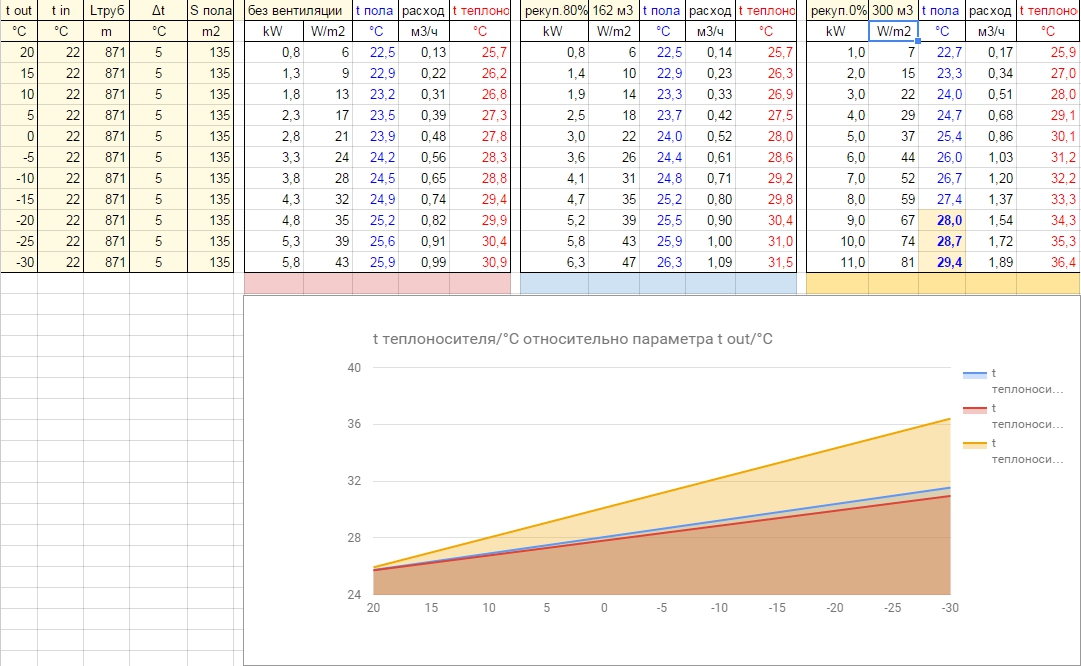1081x666 pixels.
Task: Select the 'без вентиляции' header cell
Action: [299, 10]
